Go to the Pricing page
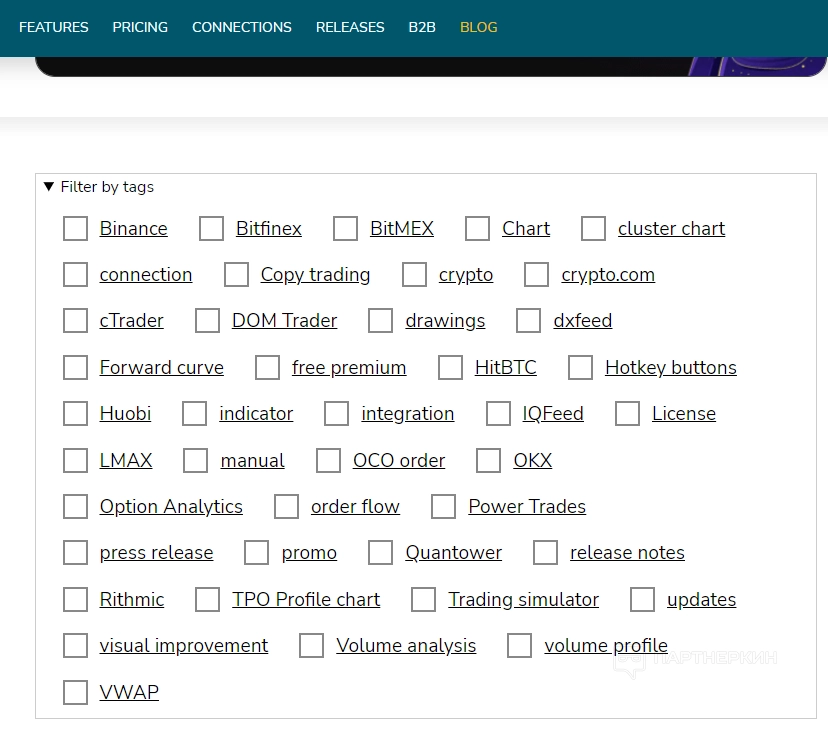Image resolution: width=828 pixels, height=731 pixels. pos(140,27)
